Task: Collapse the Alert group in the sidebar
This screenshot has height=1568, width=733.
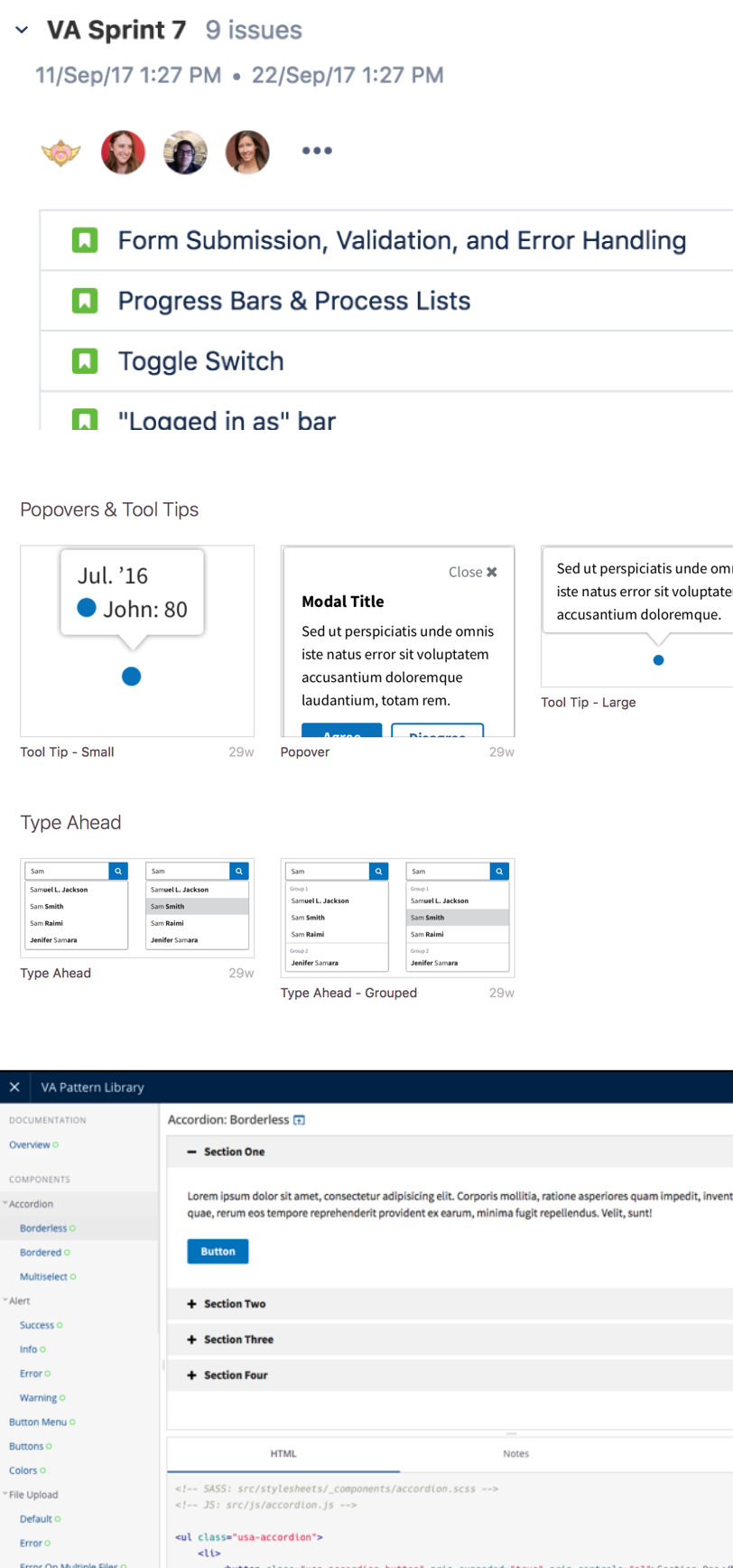Action: 6,1301
